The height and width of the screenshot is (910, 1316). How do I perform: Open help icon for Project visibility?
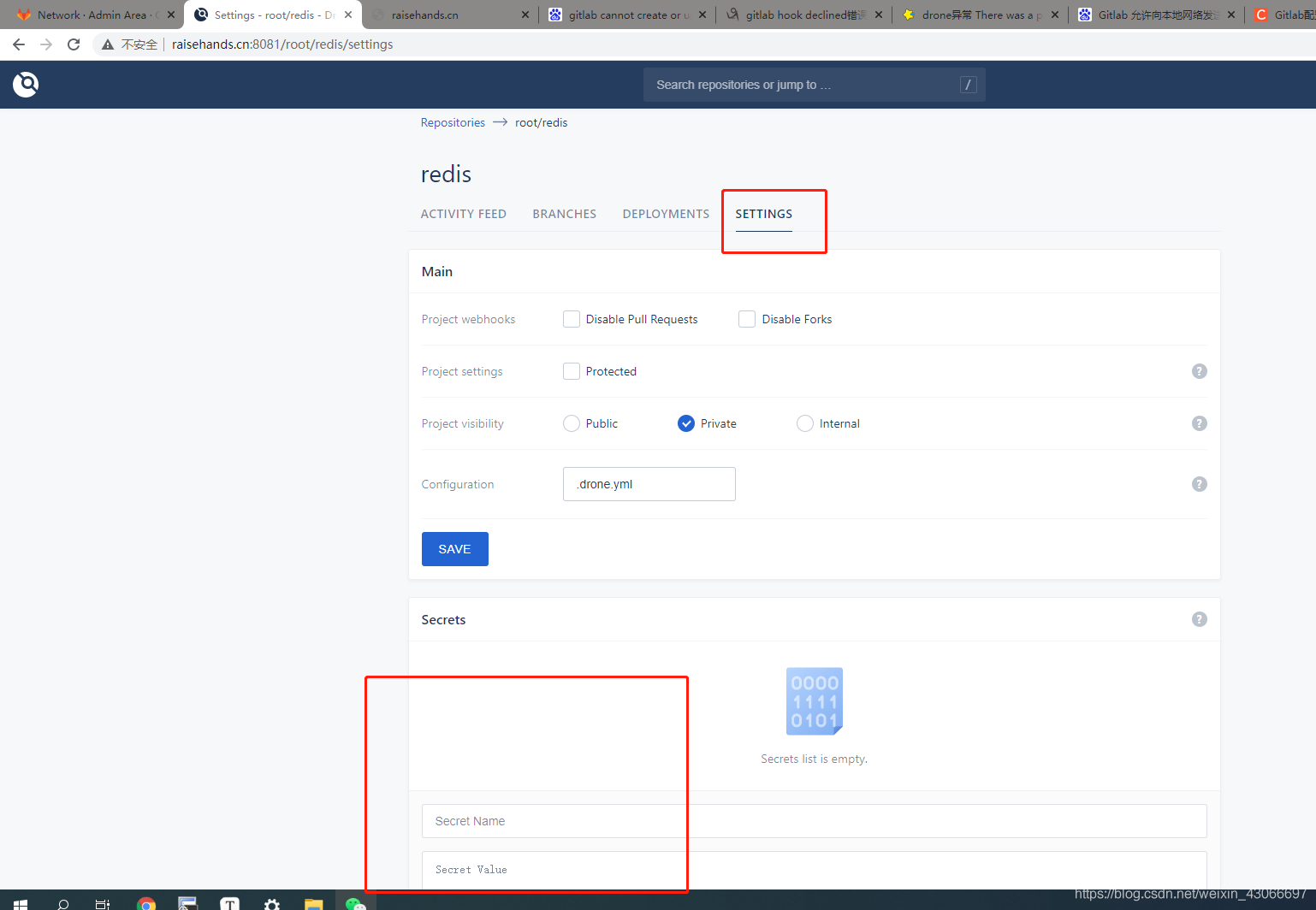(x=1199, y=423)
